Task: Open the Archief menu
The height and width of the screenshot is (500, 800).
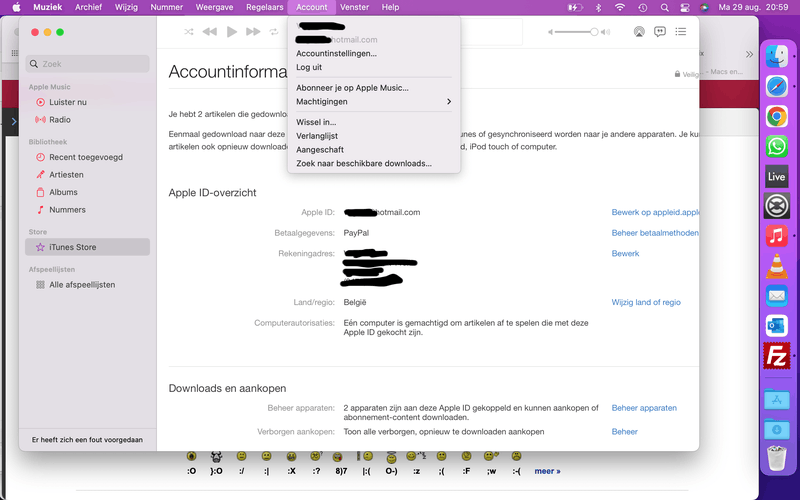Action: click(x=88, y=7)
